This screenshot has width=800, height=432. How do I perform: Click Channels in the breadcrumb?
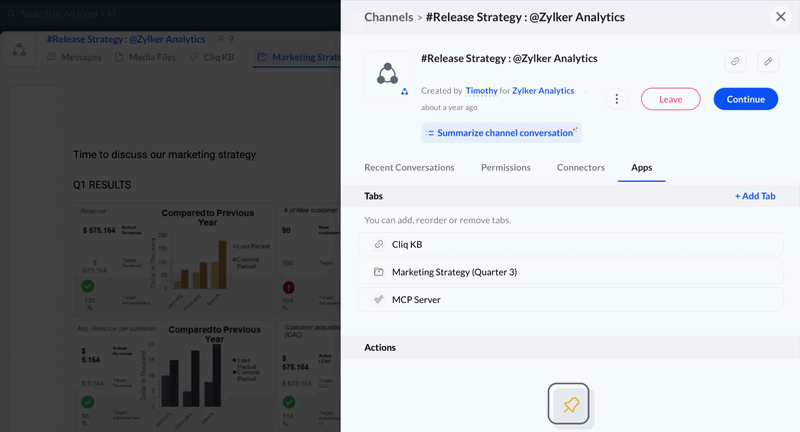pyautogui.click(x=389, y=17)
